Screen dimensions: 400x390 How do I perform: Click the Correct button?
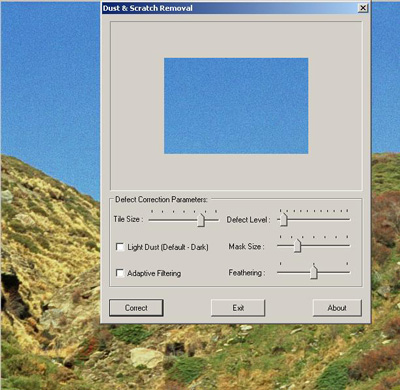(136, 308)
